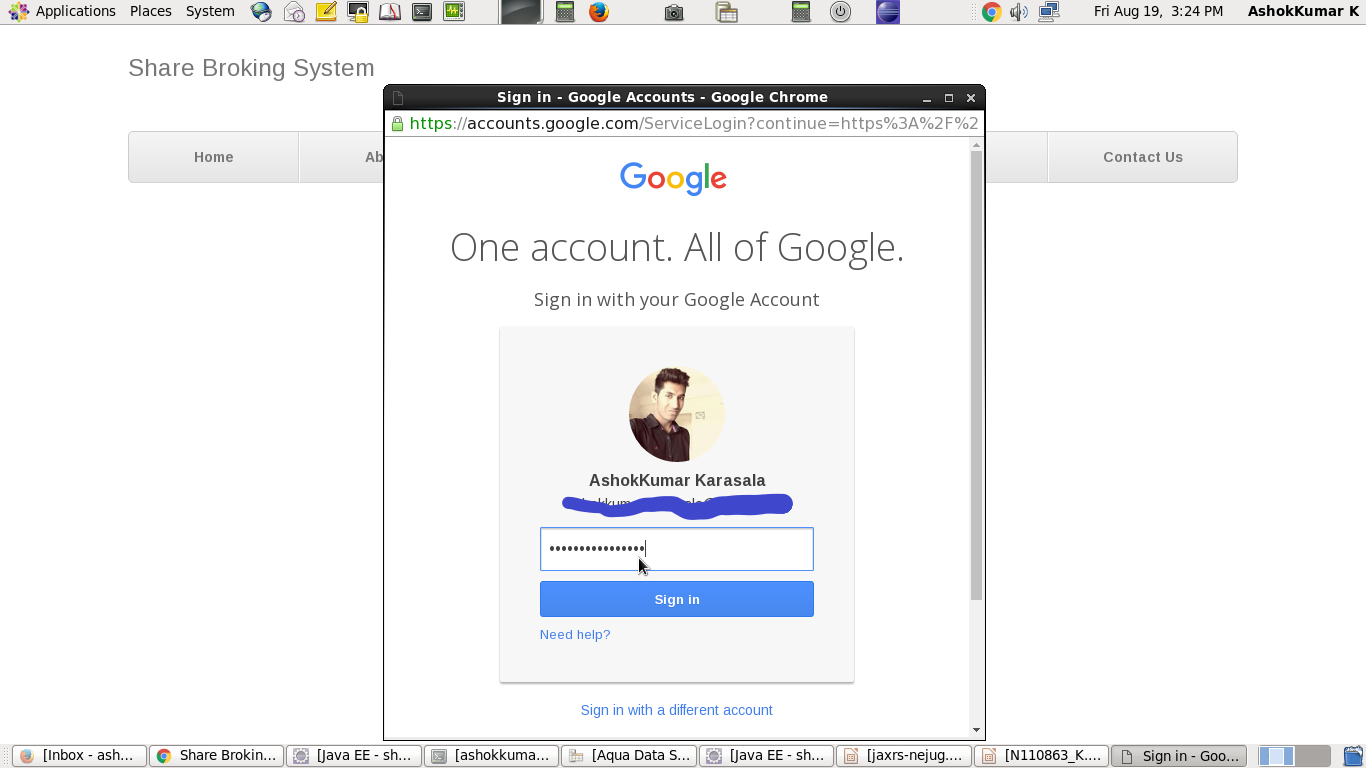Switch to the [N110863_K... taskbar window
Viewport: 1366px width, 768px height.
(1041, 756)
